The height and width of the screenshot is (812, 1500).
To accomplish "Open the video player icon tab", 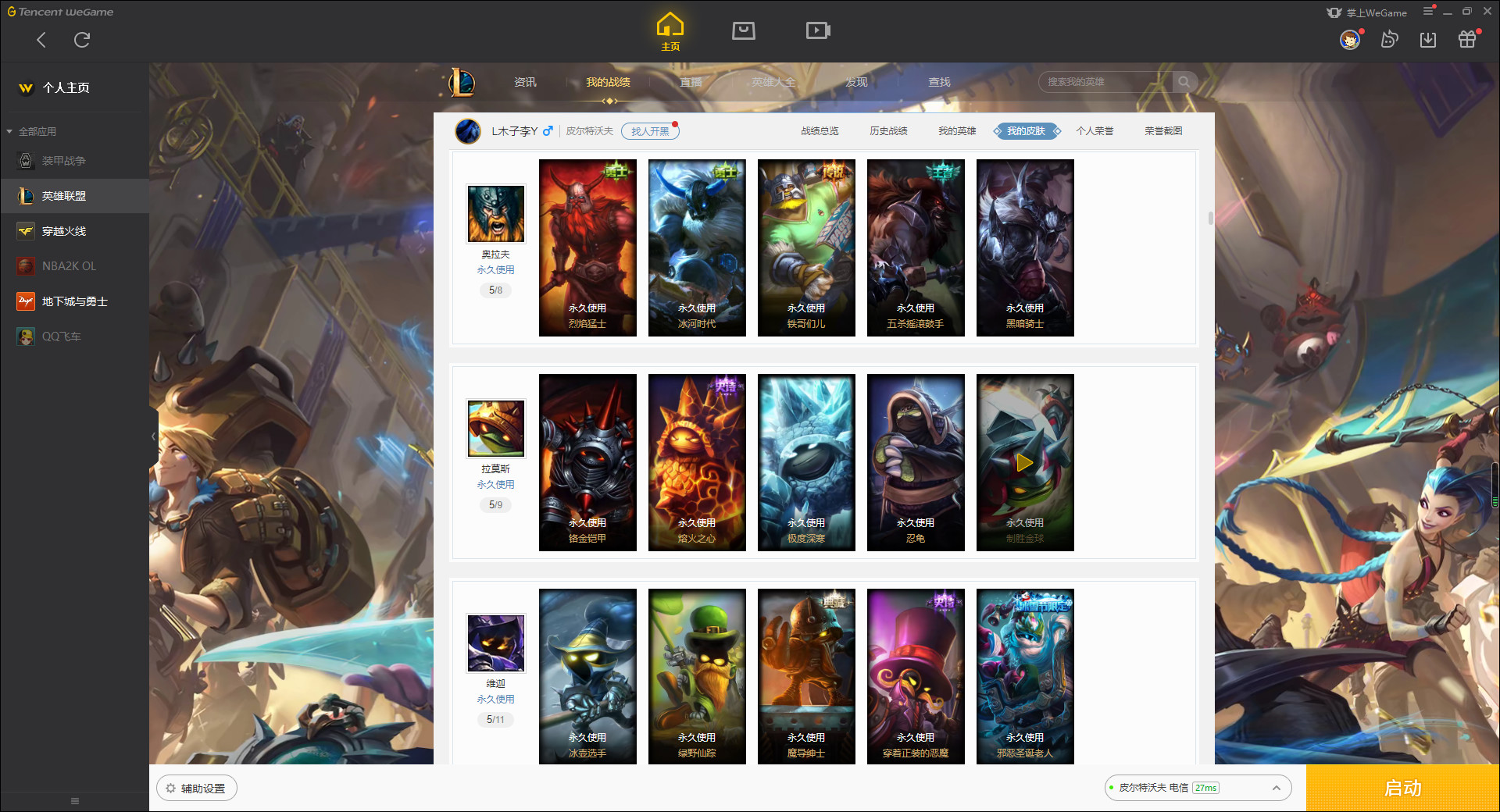I will click(818, 30).
